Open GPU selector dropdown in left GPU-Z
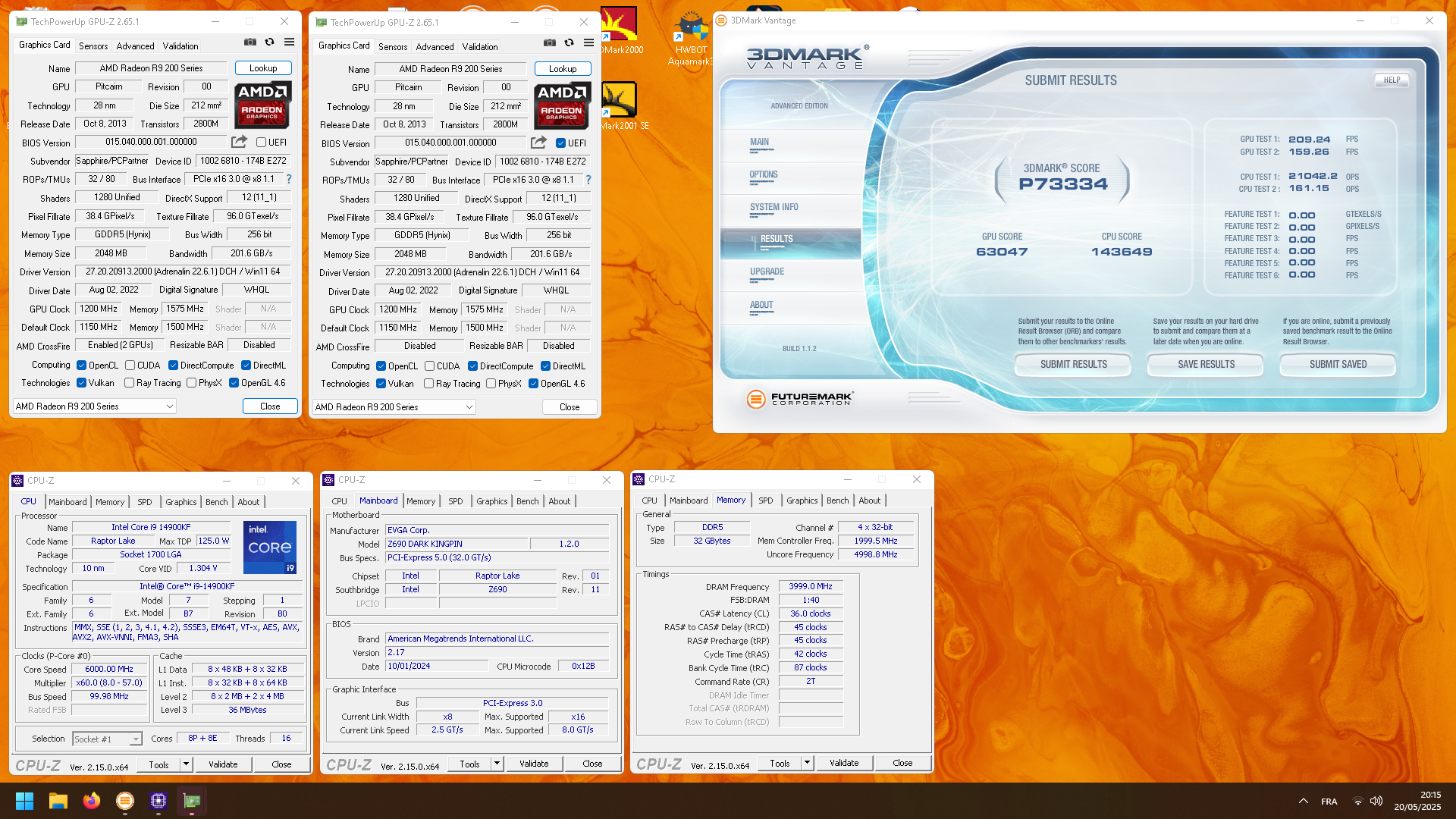1456x819 pixels. [95, 406]
